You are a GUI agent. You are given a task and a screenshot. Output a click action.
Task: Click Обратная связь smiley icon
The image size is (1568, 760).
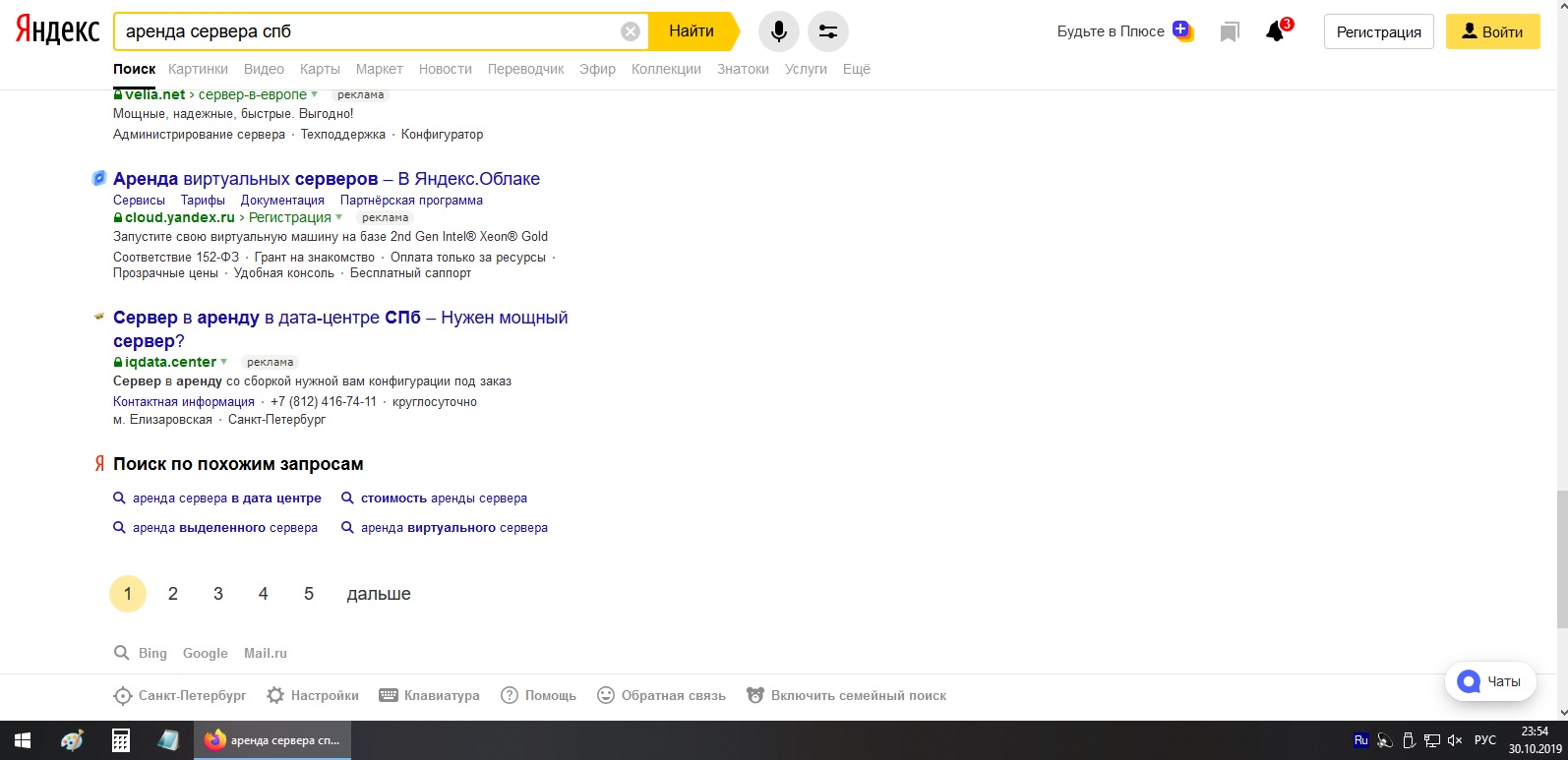pyautogui.click(x=606, y=695)
